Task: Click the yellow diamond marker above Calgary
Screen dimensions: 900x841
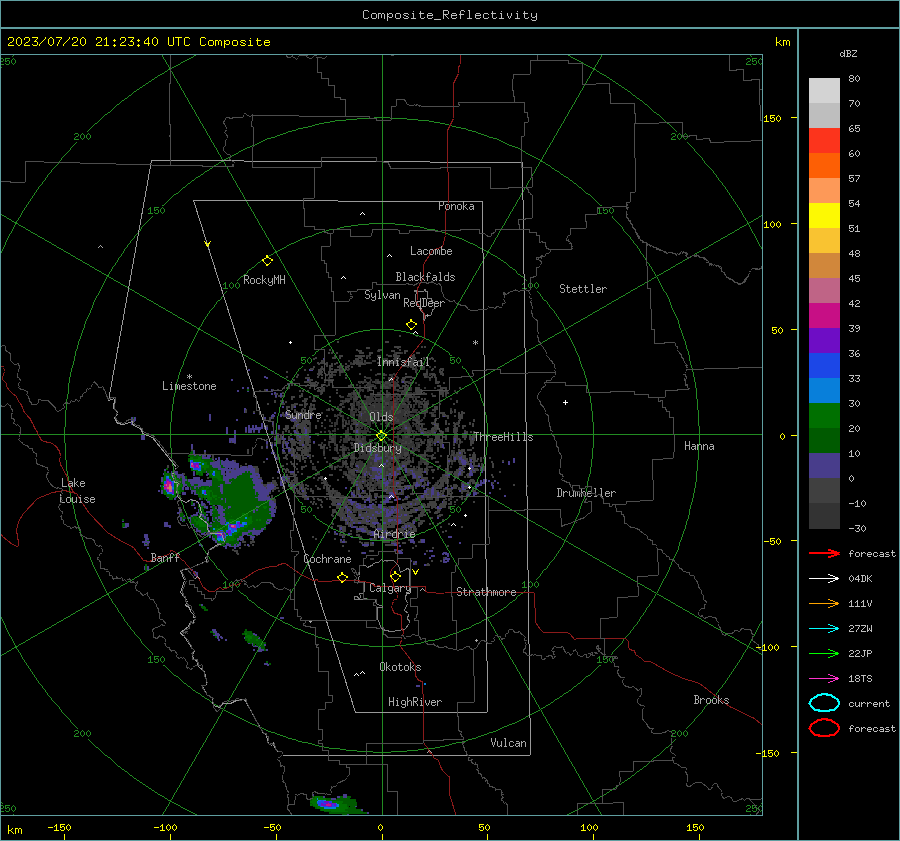Action: coord(395,576)
